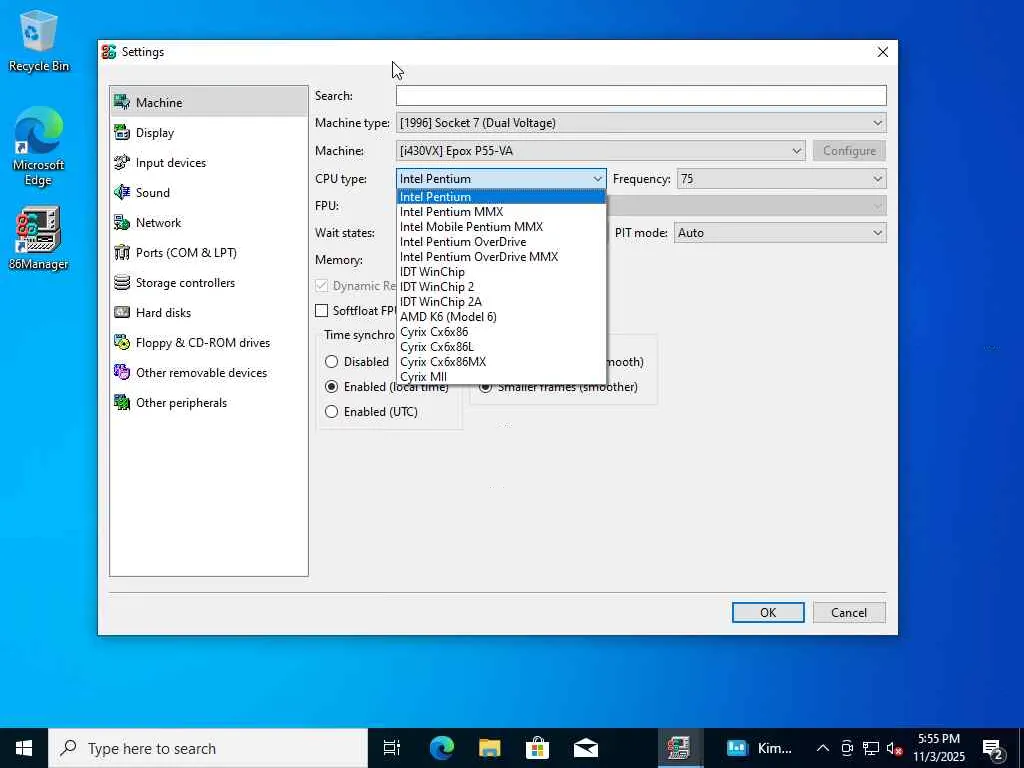Switch to the 86Box taskbar window
1024x768 pixels.
coord(679,748)
